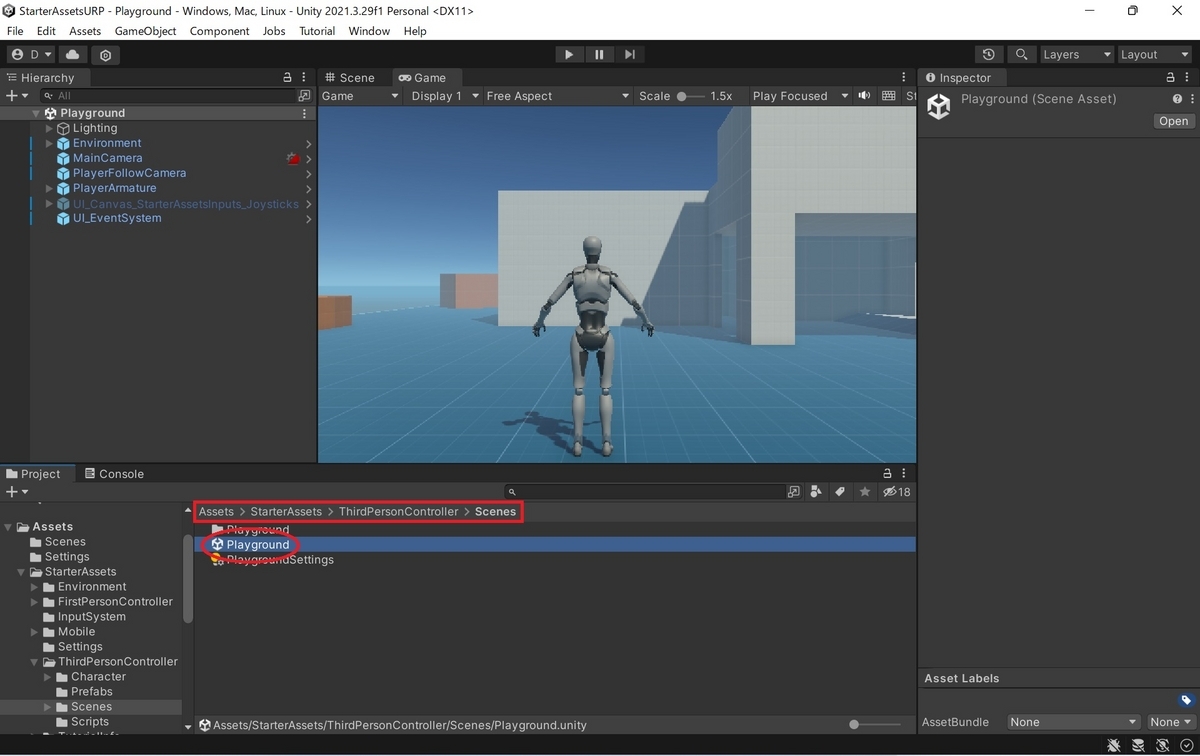
Task: Open the Undo History icon top right
Action: pyautogui.click(x=989, y=54)
